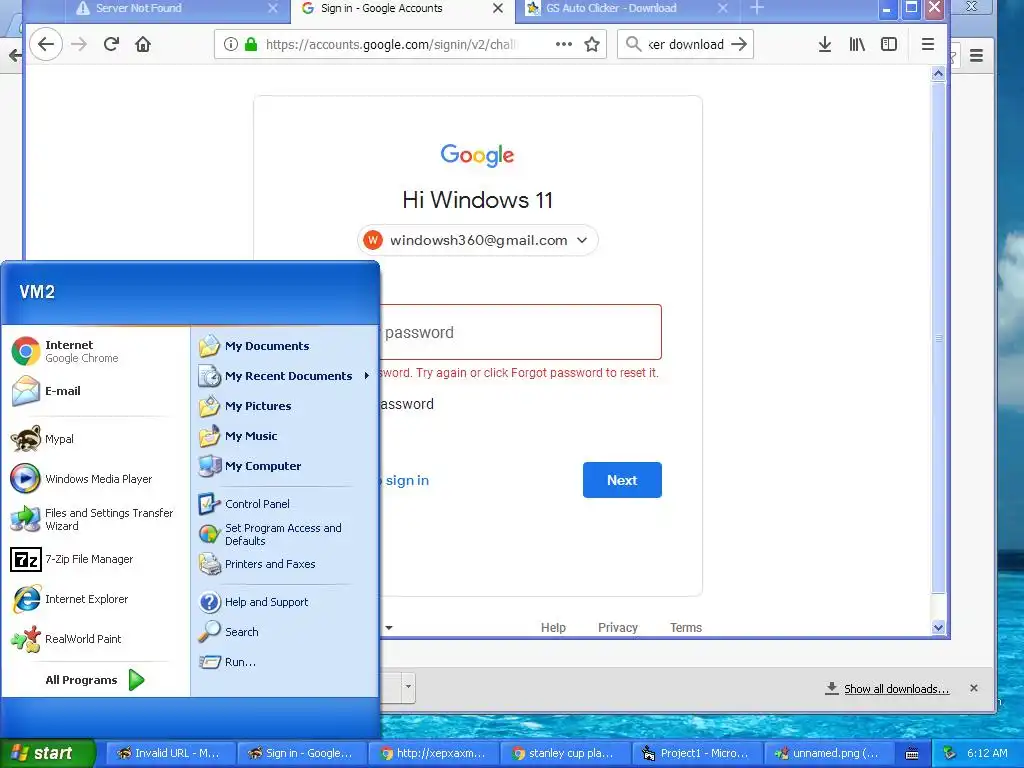This screenshot has height=768, width=1024.
Task: Open the Privacy footer link
Action: [618, 628]
